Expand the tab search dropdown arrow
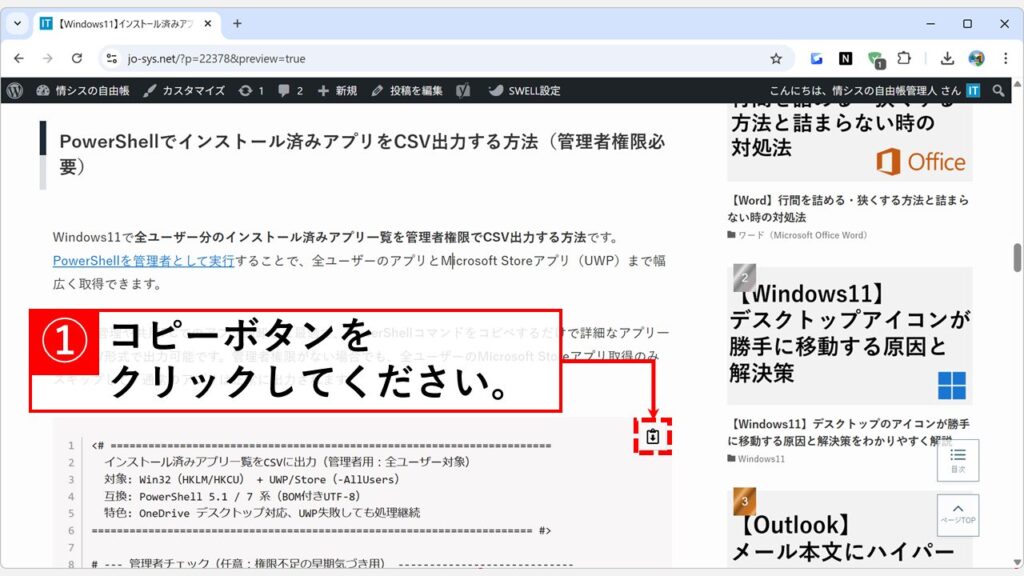The width and height of the screenshot is (1024, 576). 17,23
